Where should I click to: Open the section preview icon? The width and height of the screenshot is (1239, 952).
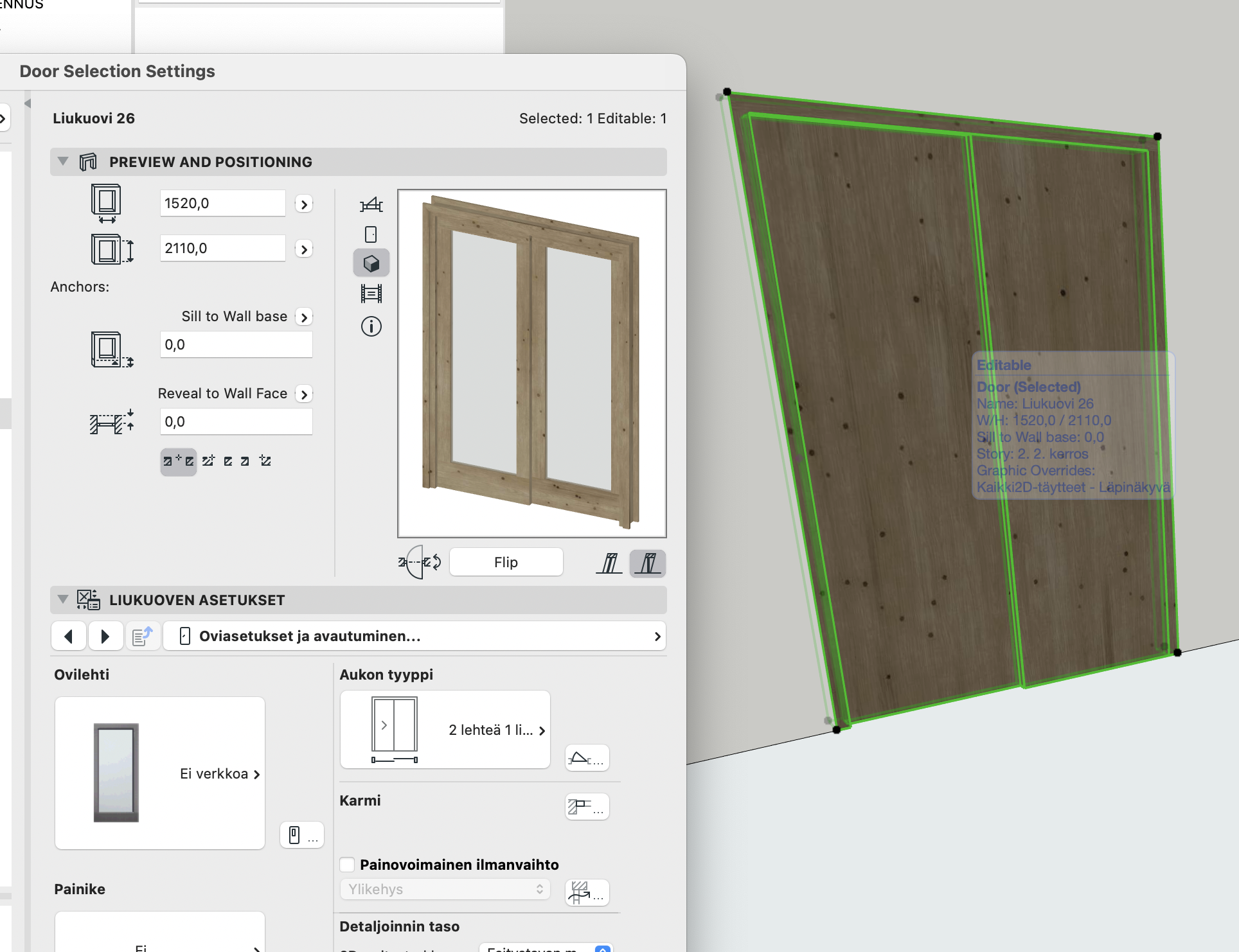[x=371, y=294]
